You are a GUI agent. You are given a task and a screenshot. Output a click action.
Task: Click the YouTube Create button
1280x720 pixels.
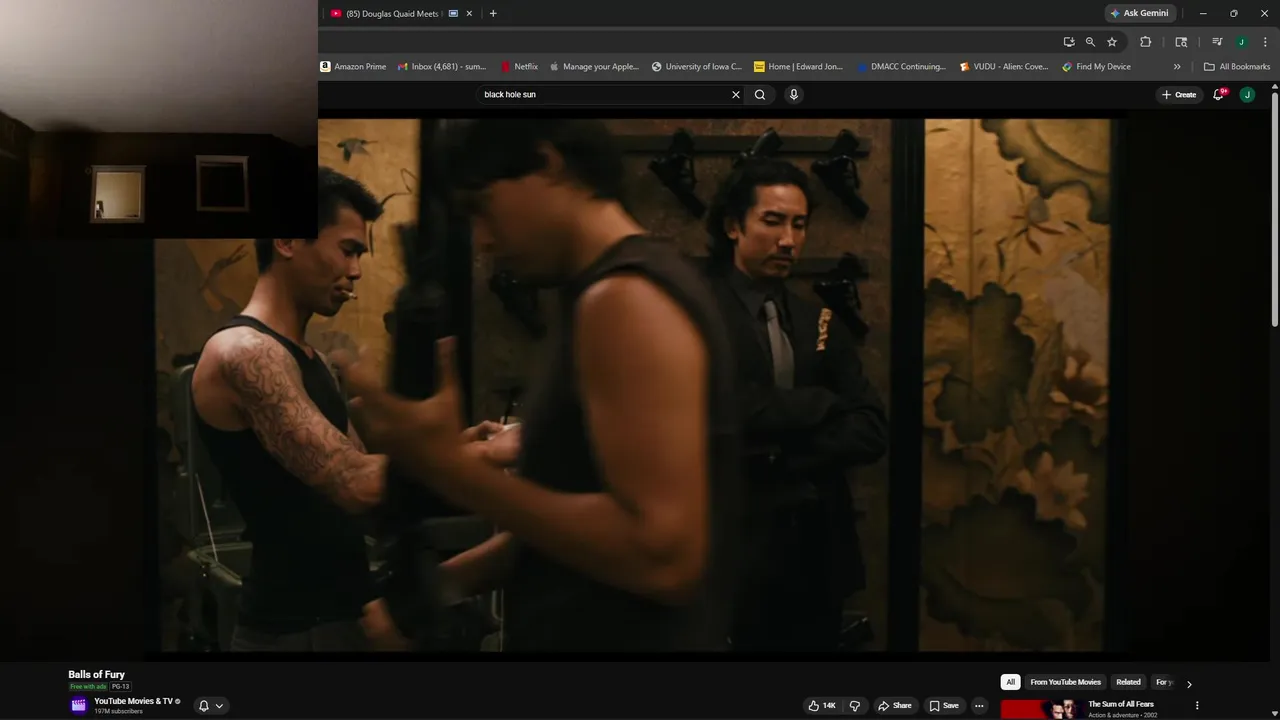tap(1179, 95)
